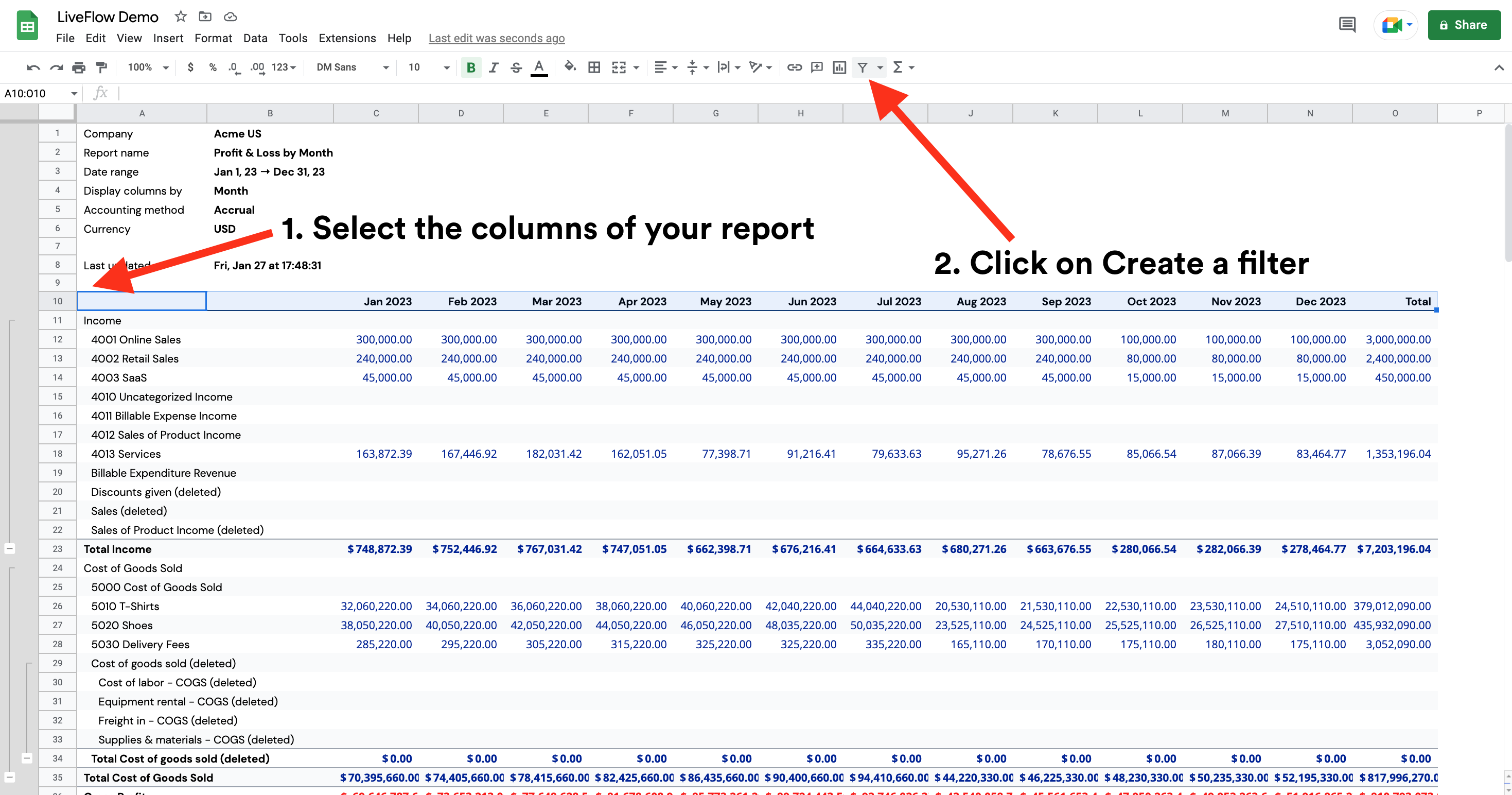Click the green Share button
Screen dimensions: 1512x795
1464,25
